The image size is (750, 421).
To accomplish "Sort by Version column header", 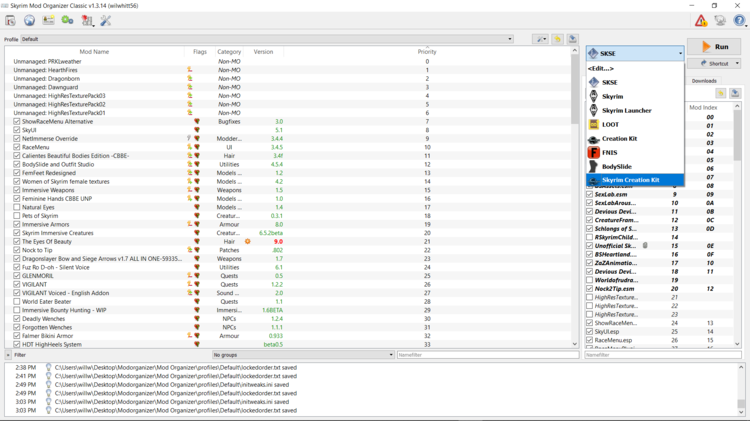I will pos(263,52).
